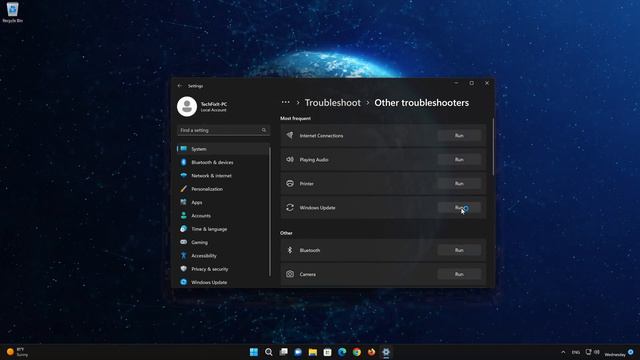Select Gaming in the sidebar
Screen dimensions: 640x360
[x=223, y=242]
